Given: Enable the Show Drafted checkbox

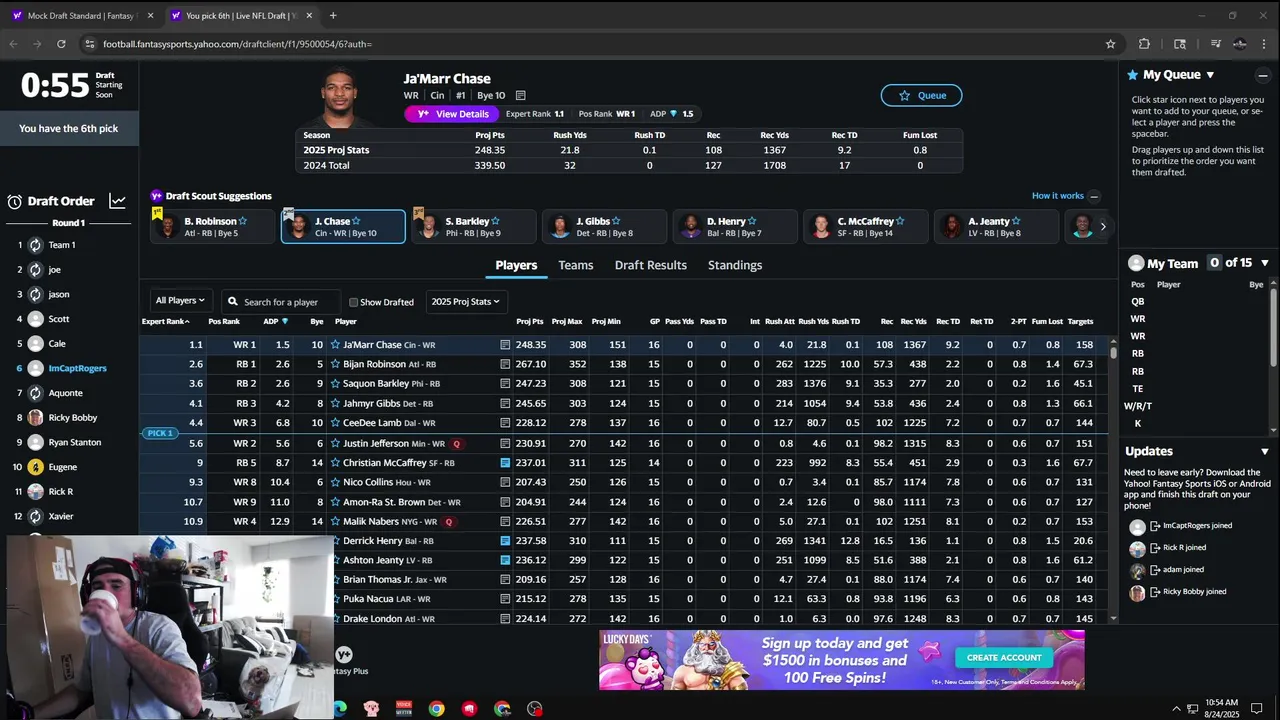Looking at the screenshot, I should pyautogui.click(x=353, y=302).
